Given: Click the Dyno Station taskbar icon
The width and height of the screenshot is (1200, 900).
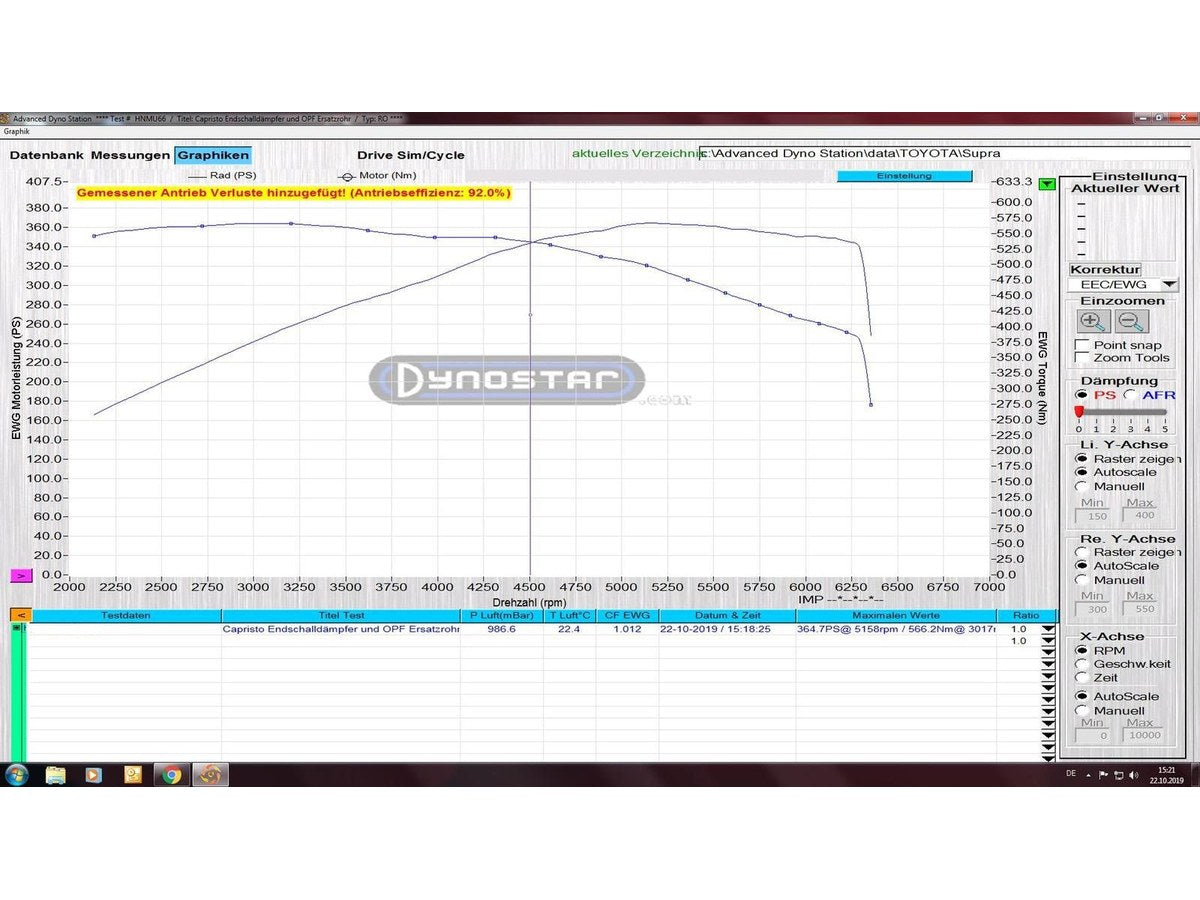Looking at the screenshot, I should pos(210,774).
